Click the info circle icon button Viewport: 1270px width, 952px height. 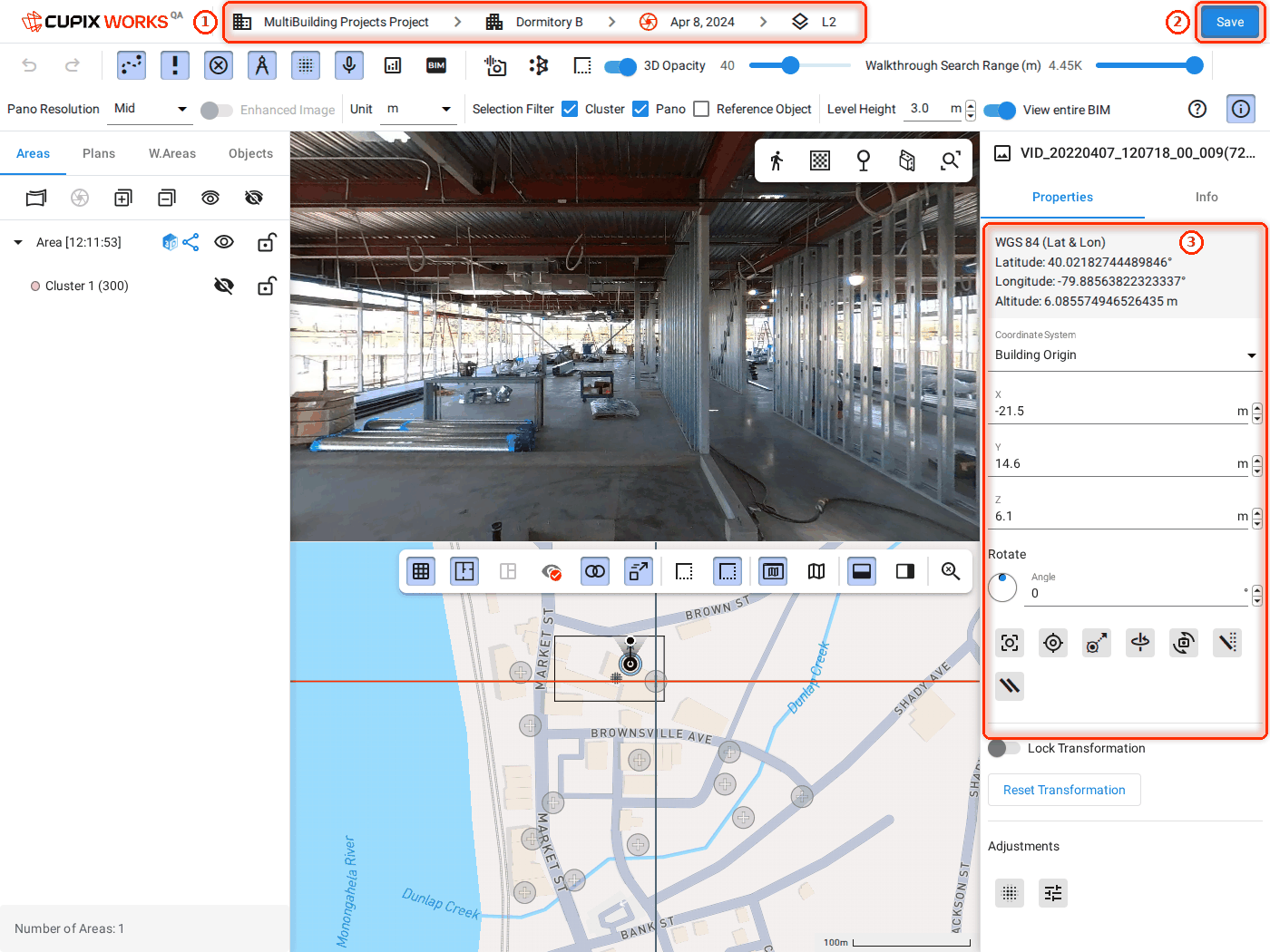(x=1241, y=109)
